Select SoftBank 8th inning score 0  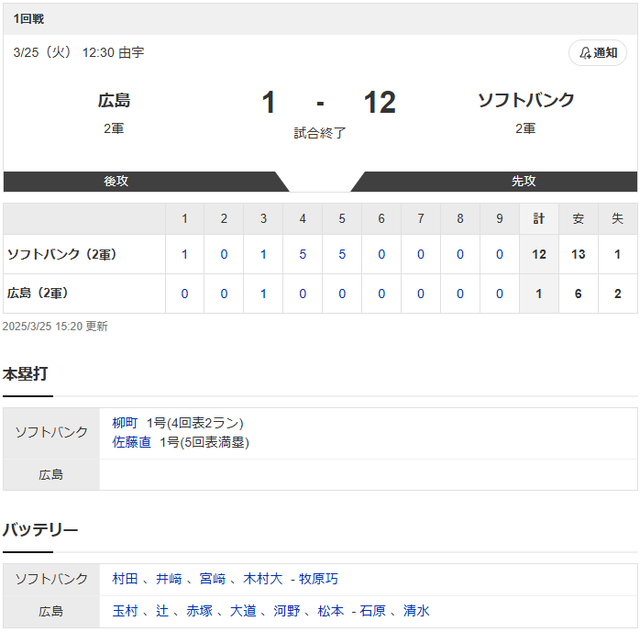coord(460,254)
